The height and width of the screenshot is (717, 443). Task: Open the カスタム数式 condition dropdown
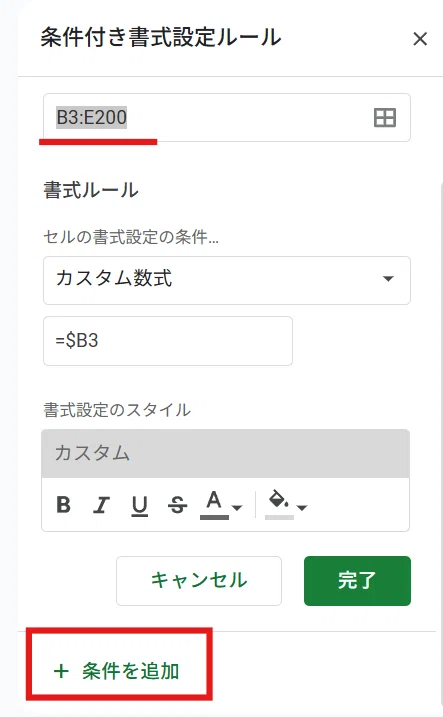227,280
